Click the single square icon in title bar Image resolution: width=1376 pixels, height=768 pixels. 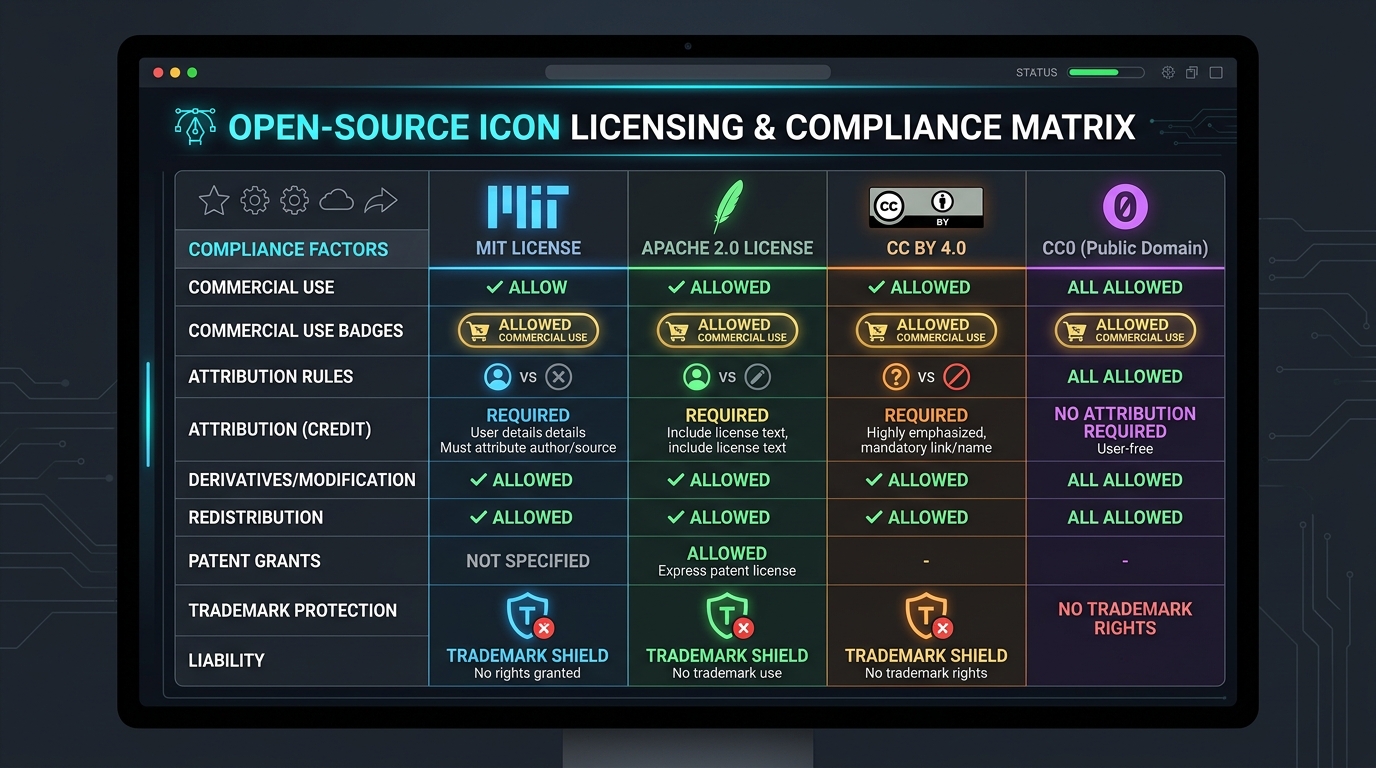click(1216, 73)
